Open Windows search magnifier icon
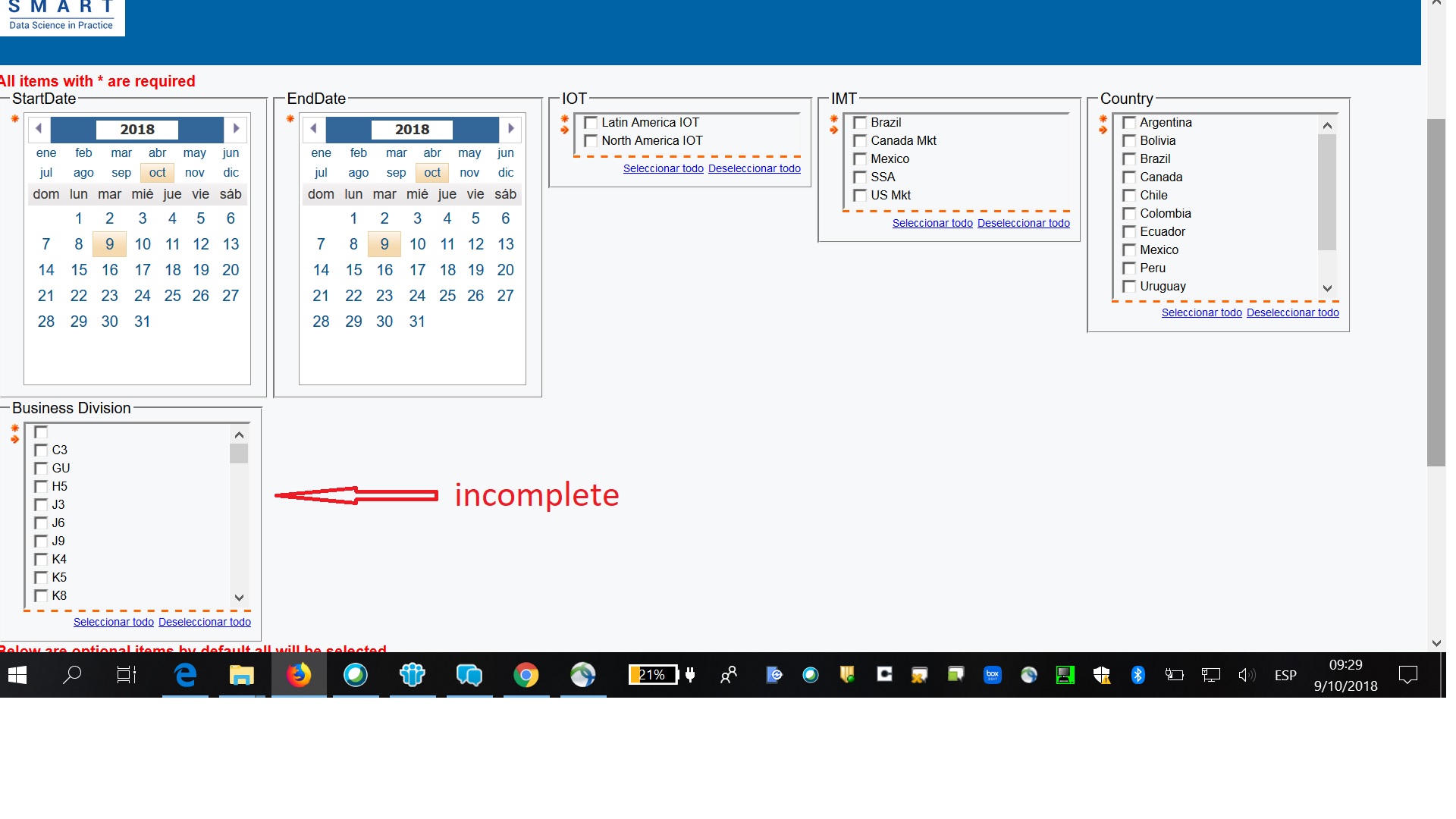1456x819 pixels. click(x=72, y=675)
